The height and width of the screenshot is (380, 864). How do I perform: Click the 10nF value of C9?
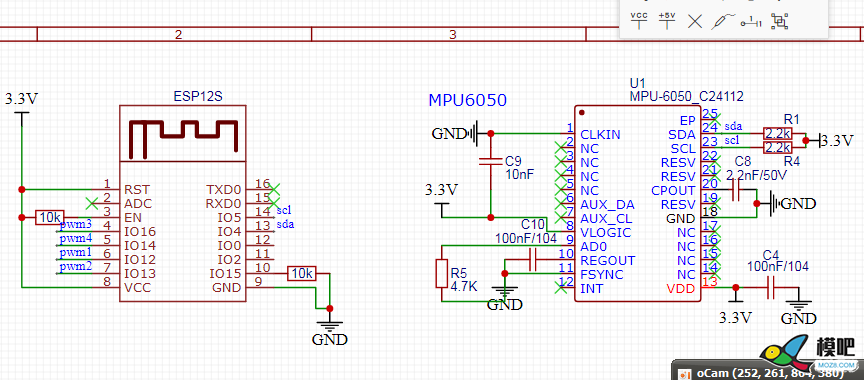tap(519, 174)
